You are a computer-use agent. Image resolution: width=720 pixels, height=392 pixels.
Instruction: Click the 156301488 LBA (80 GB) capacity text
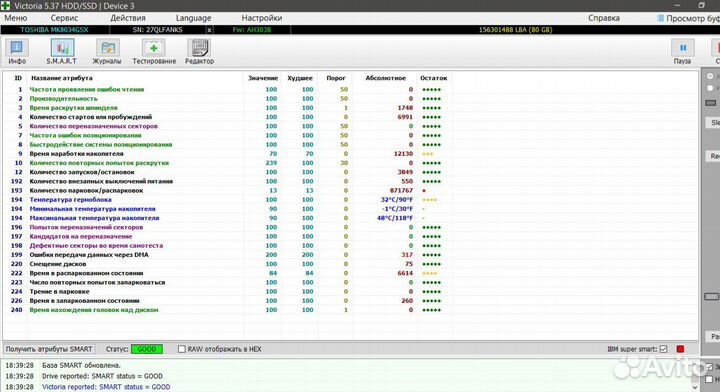[515, 30]
